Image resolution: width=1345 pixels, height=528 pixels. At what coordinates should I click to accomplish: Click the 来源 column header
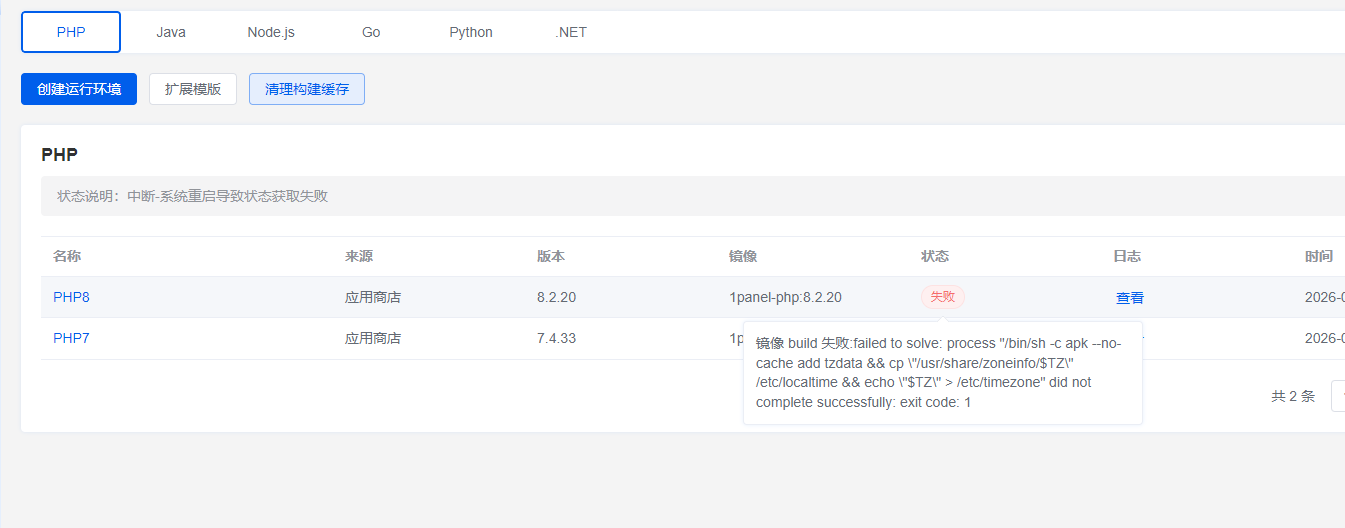tap(359, 256)
